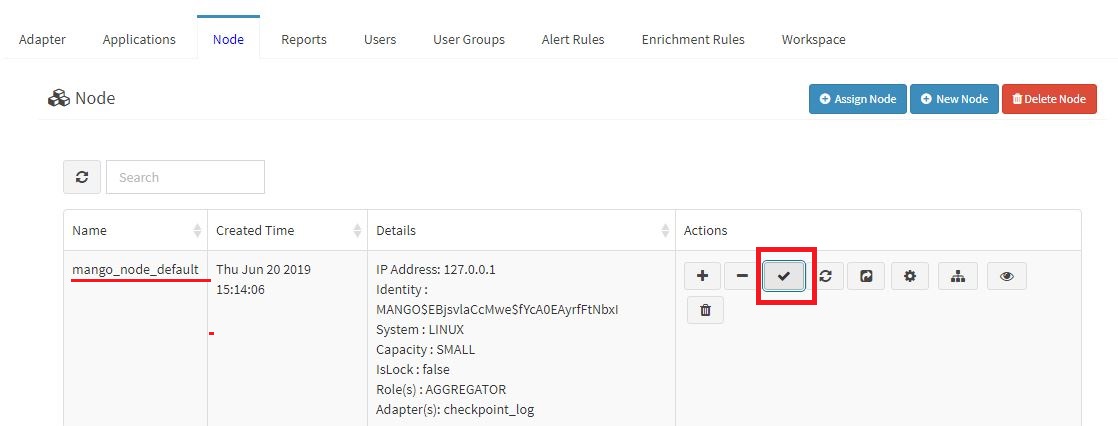This screenshot has height=426, width=1118.
Task: Click the Assign Node button
Action: coord(858,99)
